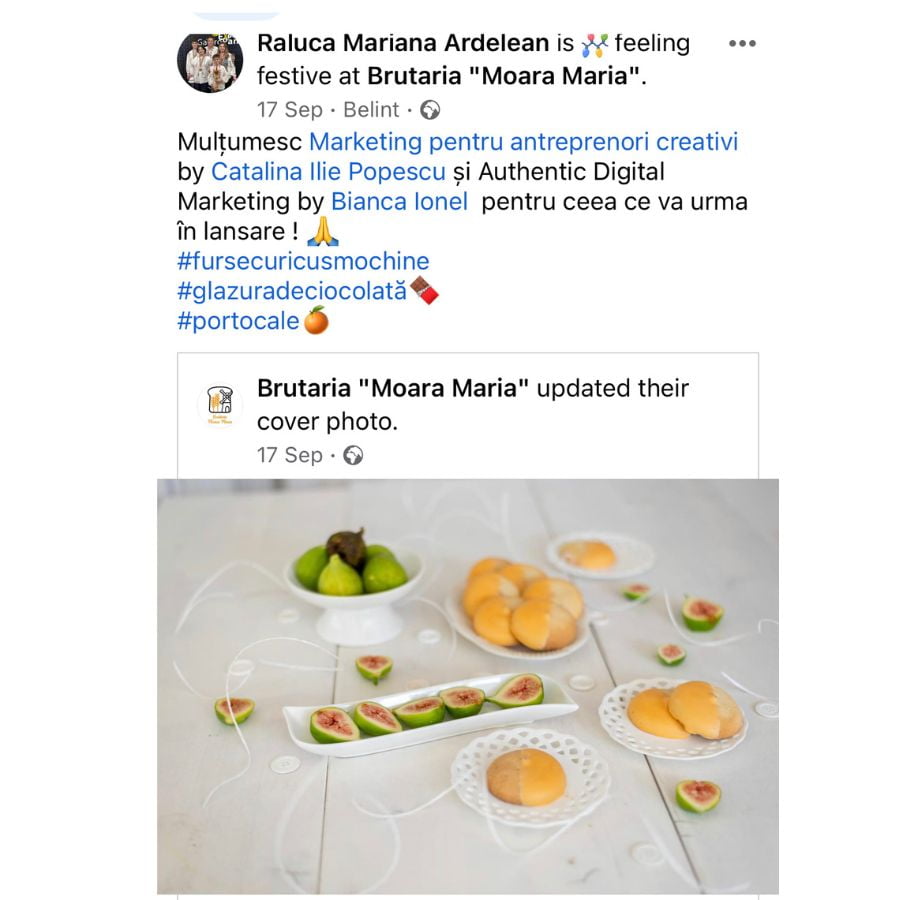The height and width of the screenshot is (900, 900).
Task: Select the #fursecuricusmochine hashtag
Action: pyautogui.click(x=303, y=262)
